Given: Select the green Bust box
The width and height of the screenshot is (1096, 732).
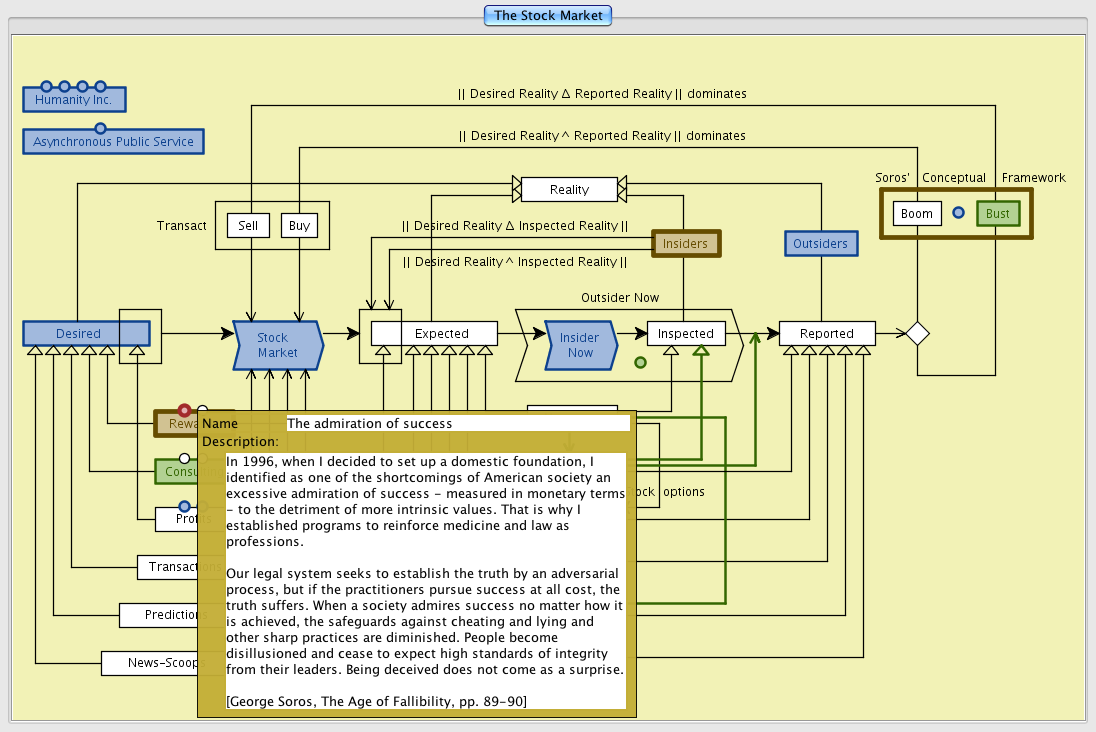Looking at the screenshot, I should tap(997, 214).
